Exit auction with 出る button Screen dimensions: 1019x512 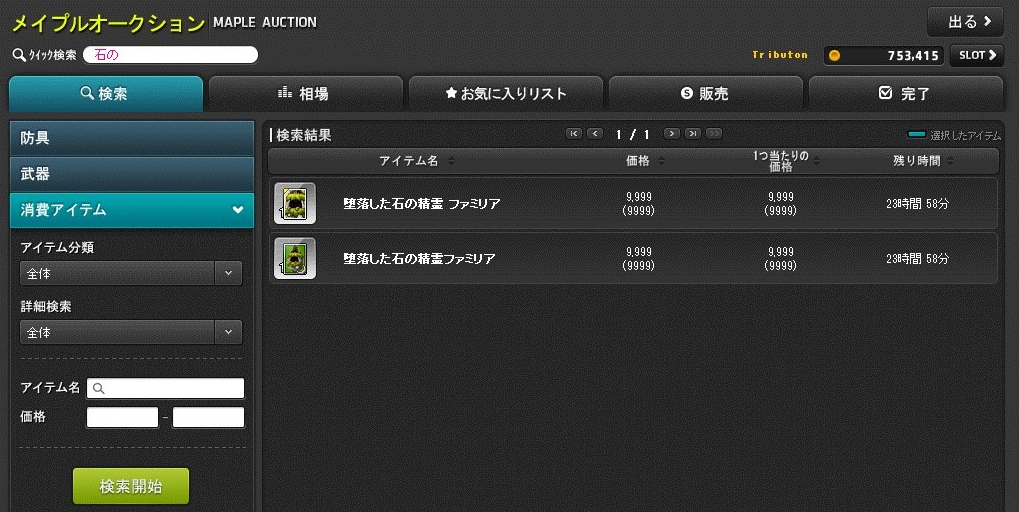(965, 21)
